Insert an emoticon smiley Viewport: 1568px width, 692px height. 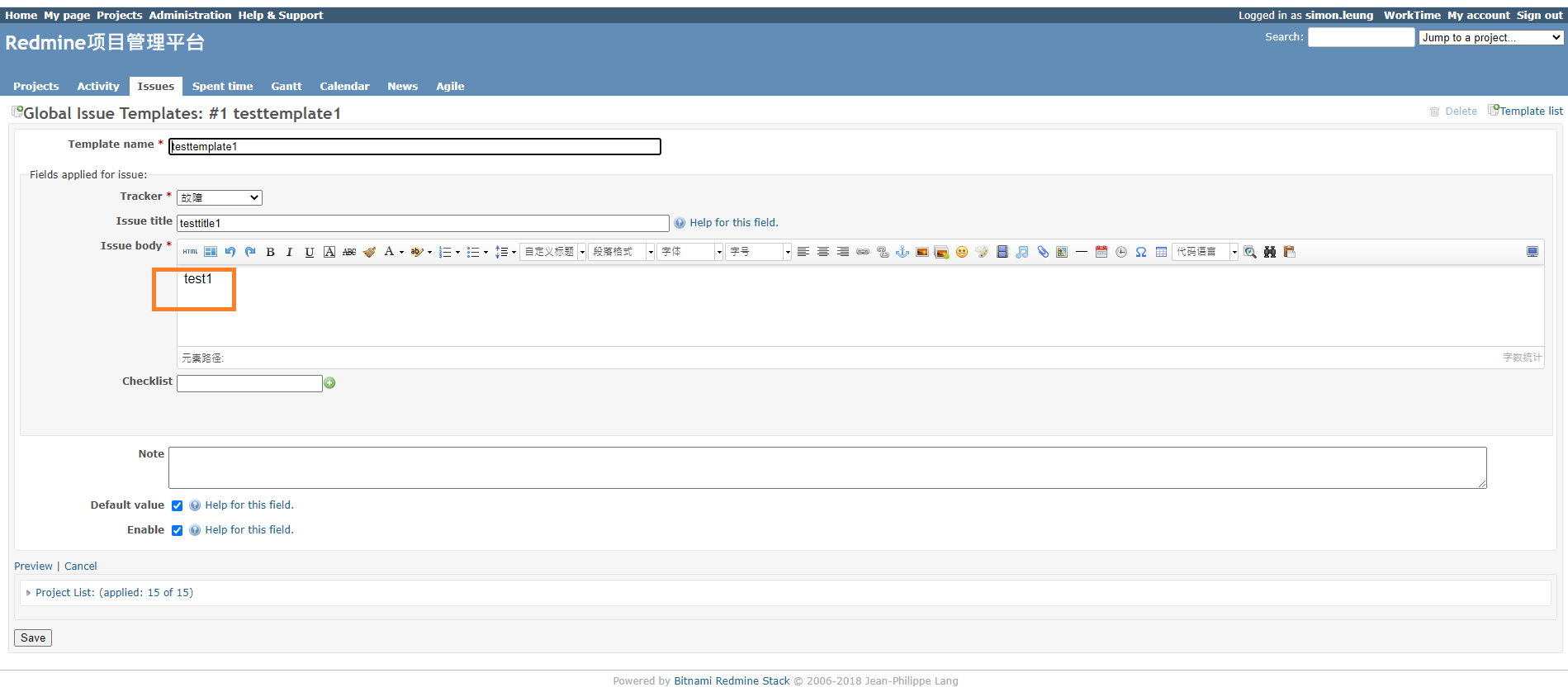coord(962,252)
